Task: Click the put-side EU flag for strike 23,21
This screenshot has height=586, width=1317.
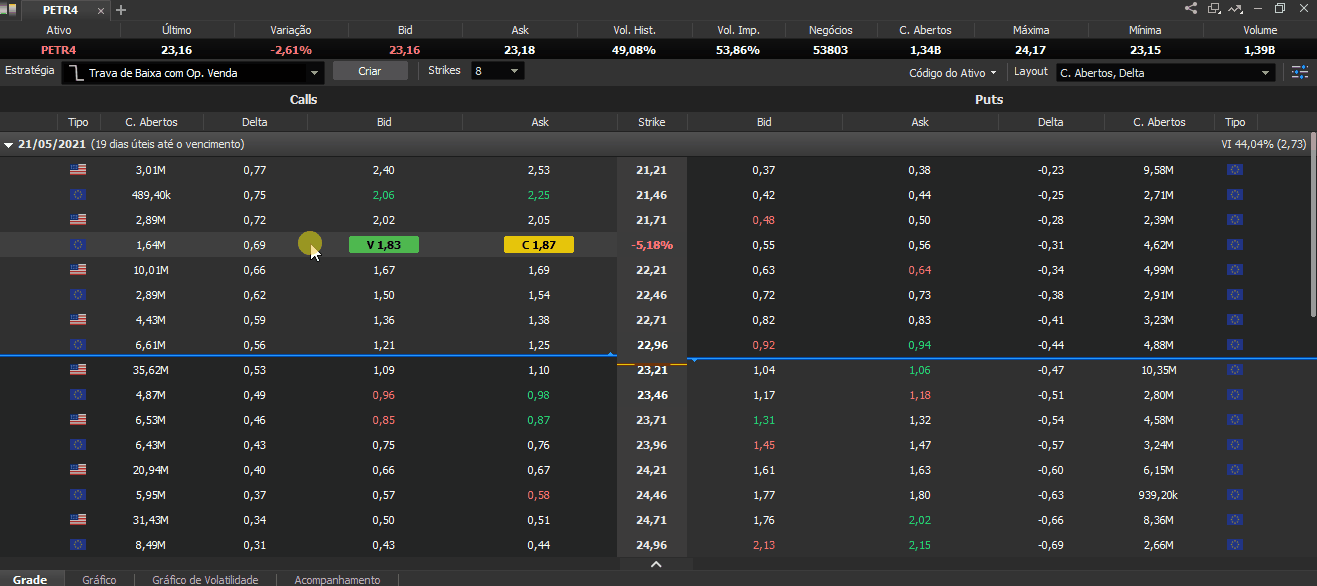Action: pyautogui.click(x=1235, y=370)
